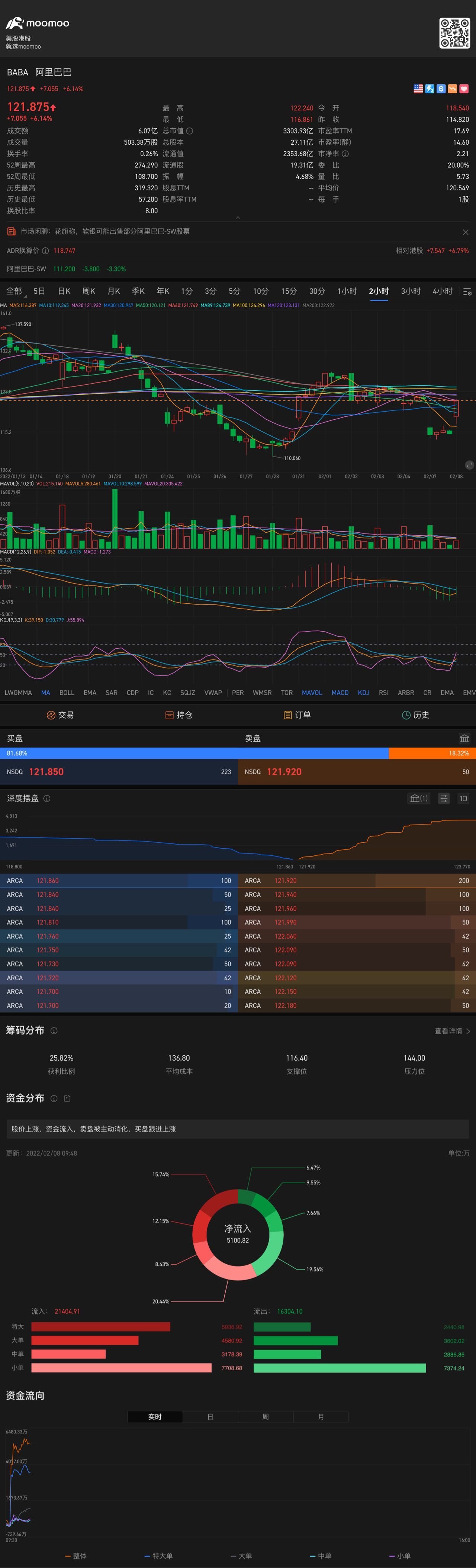Open depth settings sliders icon
This screenshot has width=476, height=1568.
tap(444, 798)
